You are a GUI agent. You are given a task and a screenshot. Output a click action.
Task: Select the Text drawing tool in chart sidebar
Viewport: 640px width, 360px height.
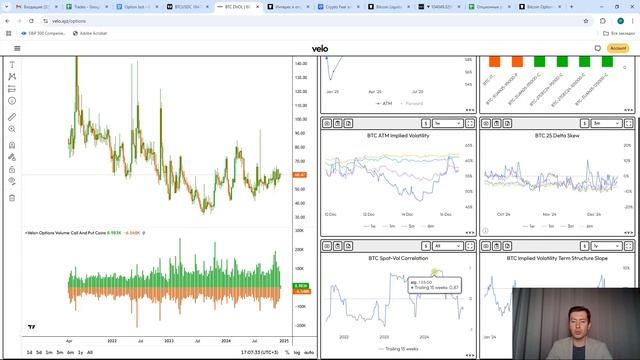tap(12, 65)
